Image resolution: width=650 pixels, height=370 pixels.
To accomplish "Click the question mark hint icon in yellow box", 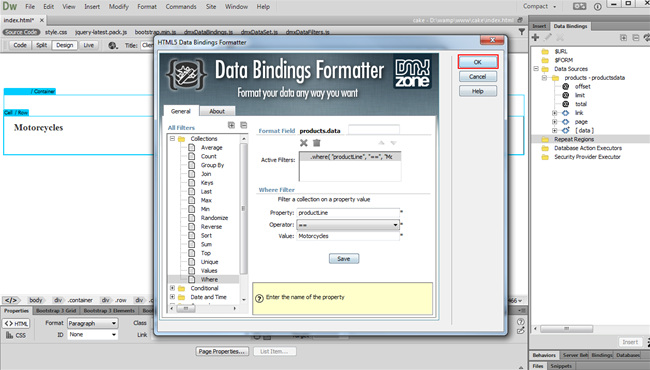I will coord(259,298).
